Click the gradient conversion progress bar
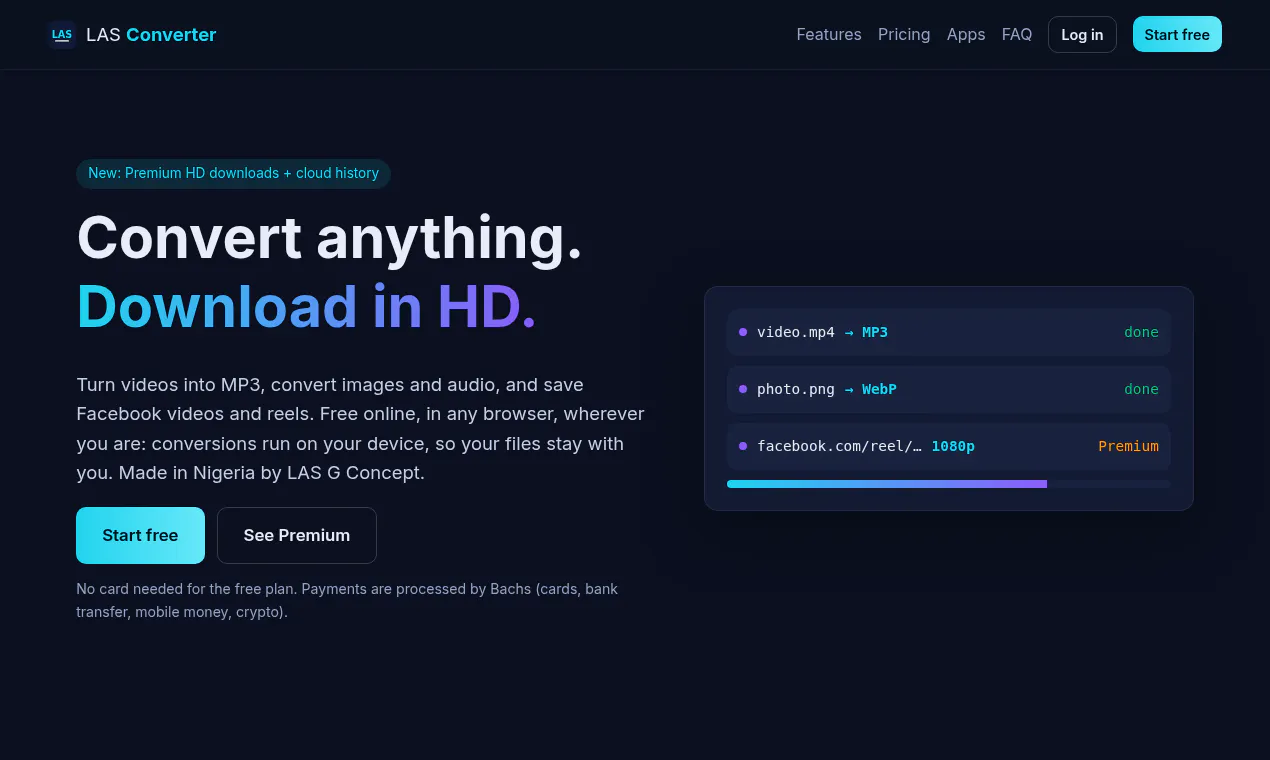The width and height of the screenshot is (1270, 760). [x=948, y=484]
